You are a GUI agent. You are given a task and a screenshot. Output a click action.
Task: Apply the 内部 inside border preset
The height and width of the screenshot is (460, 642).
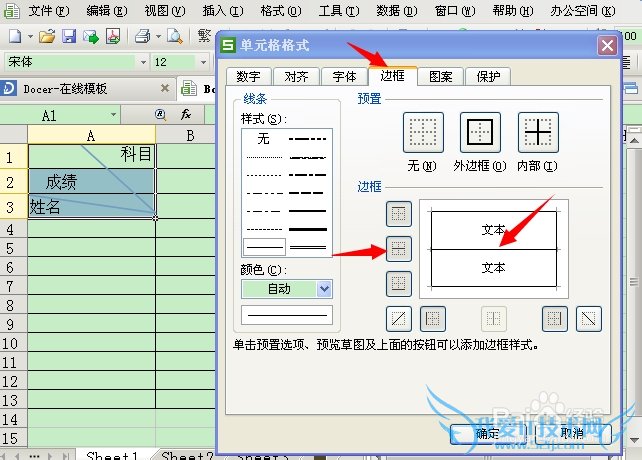point(538,132)
